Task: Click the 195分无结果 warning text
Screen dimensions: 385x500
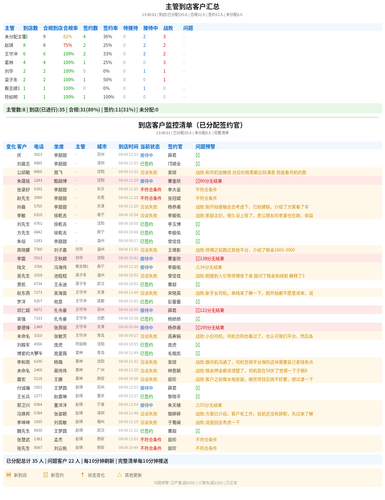Action: [212, 328]
